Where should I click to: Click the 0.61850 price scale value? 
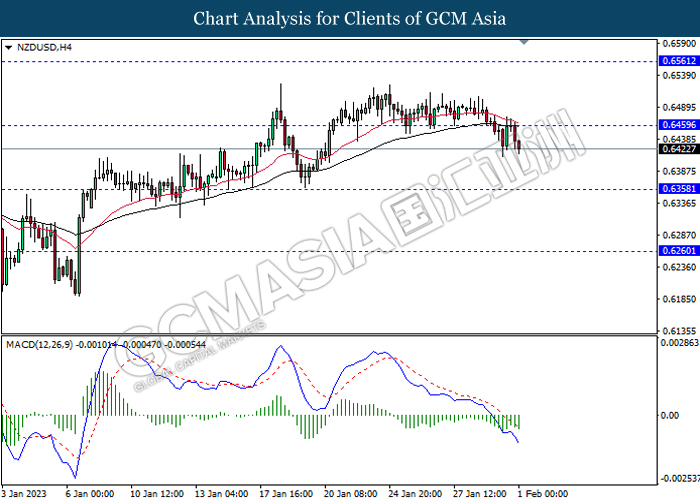tap(679, 299)
